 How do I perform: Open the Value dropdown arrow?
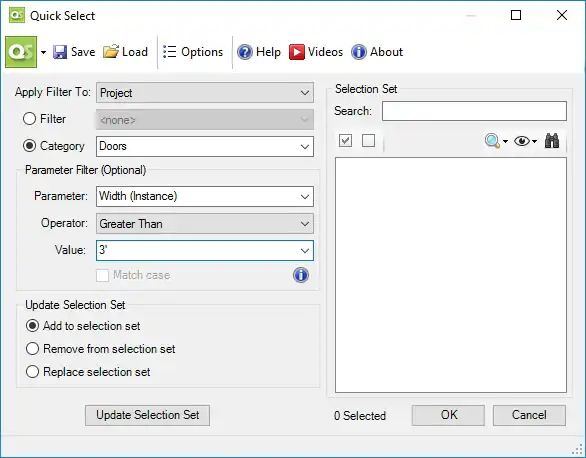click(x=305, y=250)
